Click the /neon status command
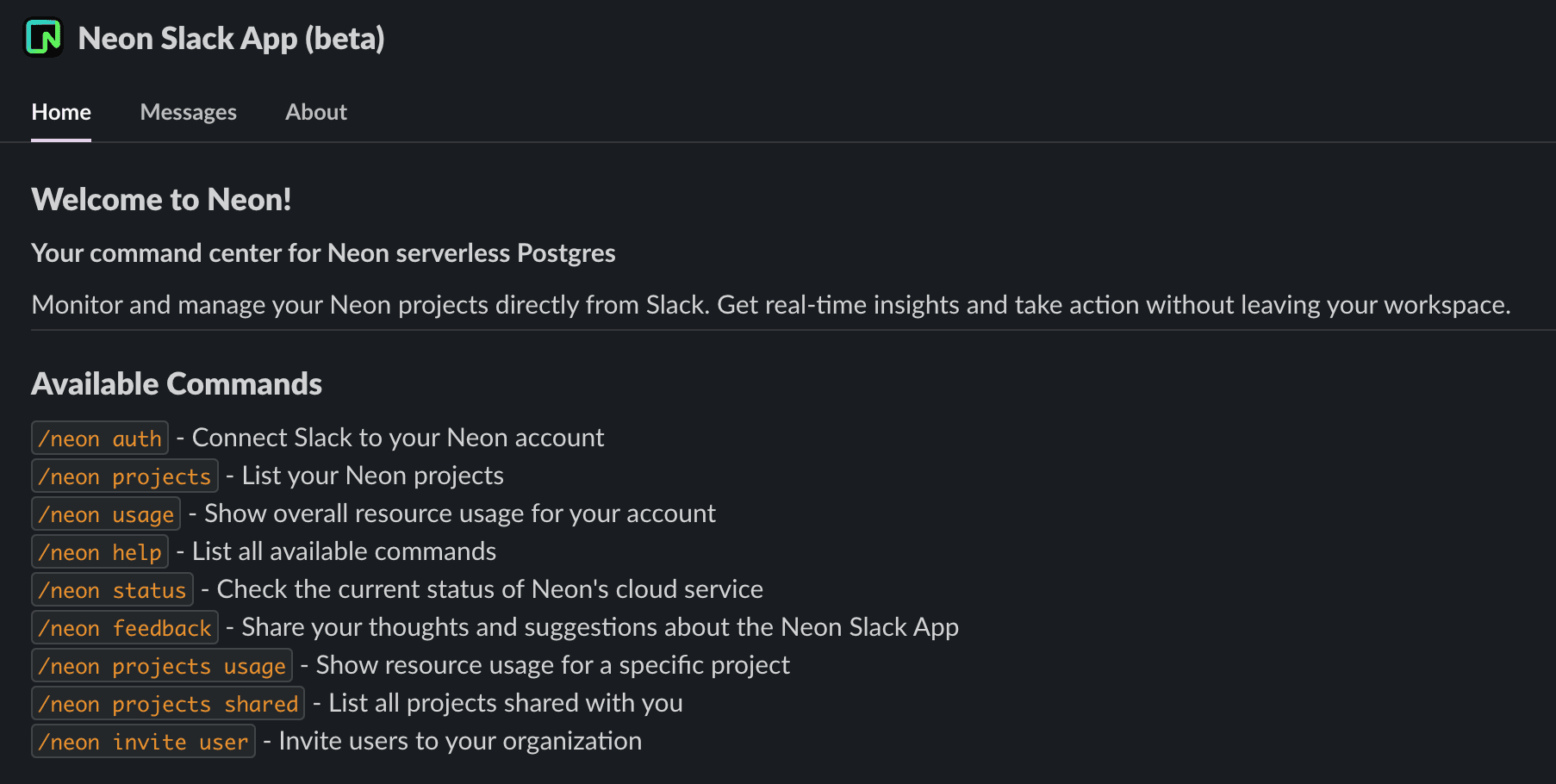Viewport: 1556px width, 784px height. [x=112, y=590]
